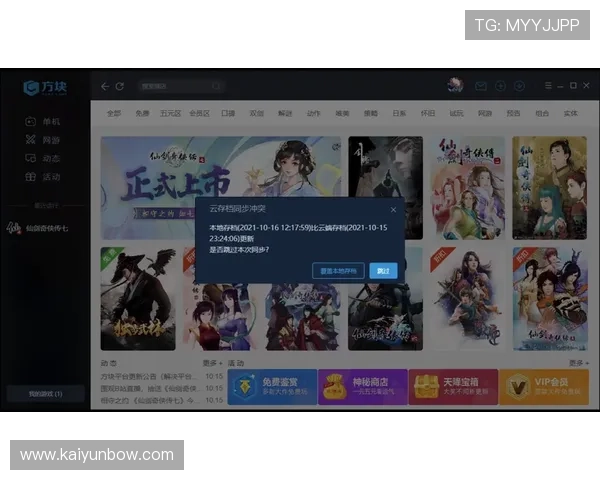Click the 方块 logo at top left
Image resolution: width=600 pixels, height=480 pixels.
[44, 88]
